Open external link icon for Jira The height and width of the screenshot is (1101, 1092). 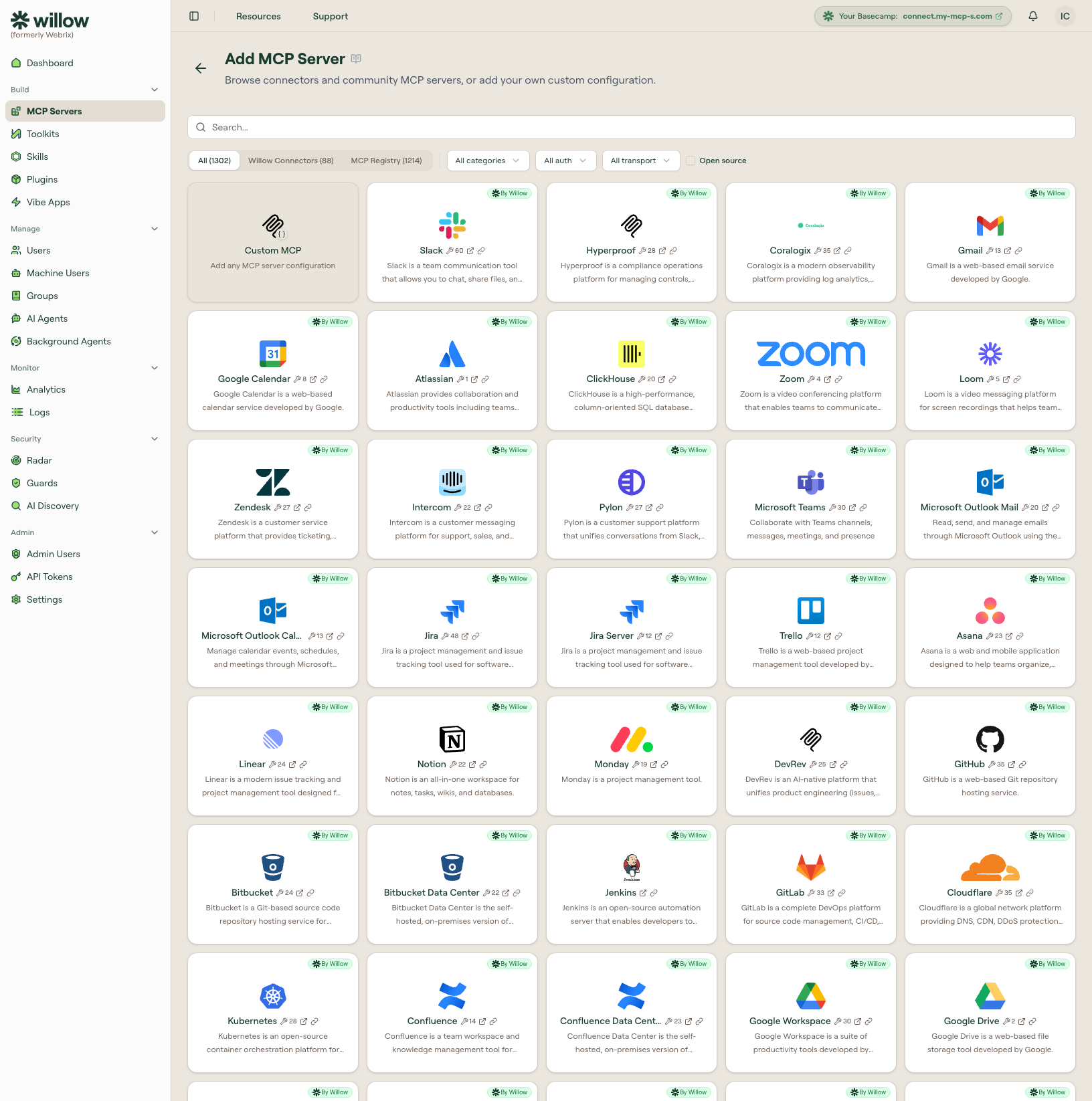(x=465, y=636)
